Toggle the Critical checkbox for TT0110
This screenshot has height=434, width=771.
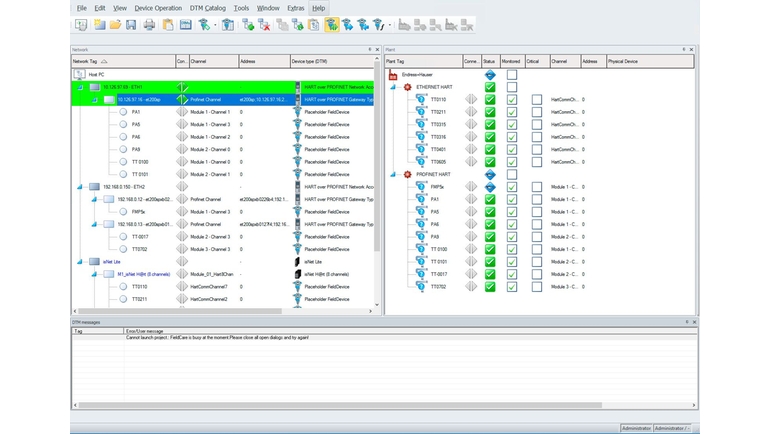point(537,99)
